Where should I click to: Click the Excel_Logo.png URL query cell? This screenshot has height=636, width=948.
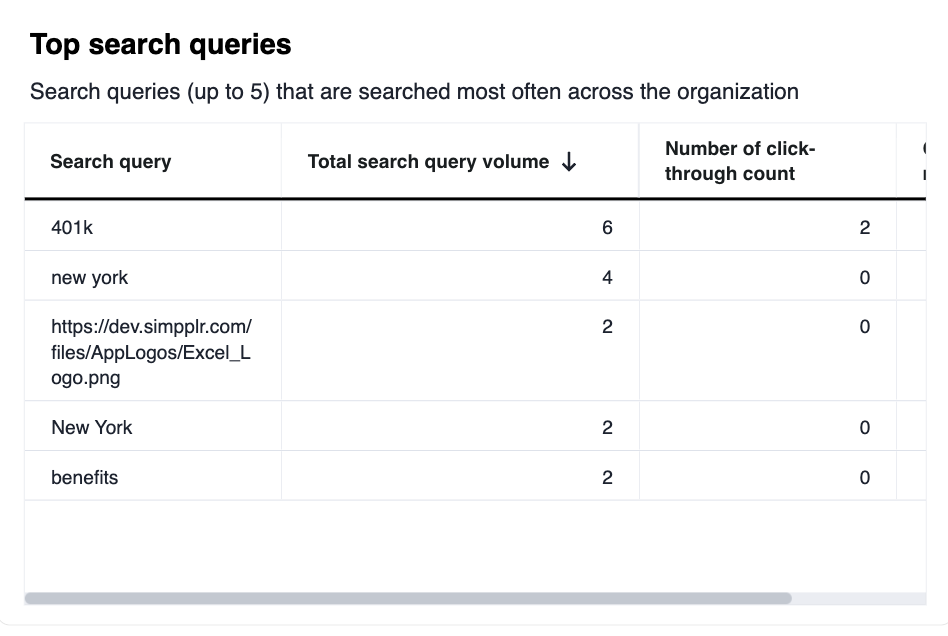[x=151, y=352]
